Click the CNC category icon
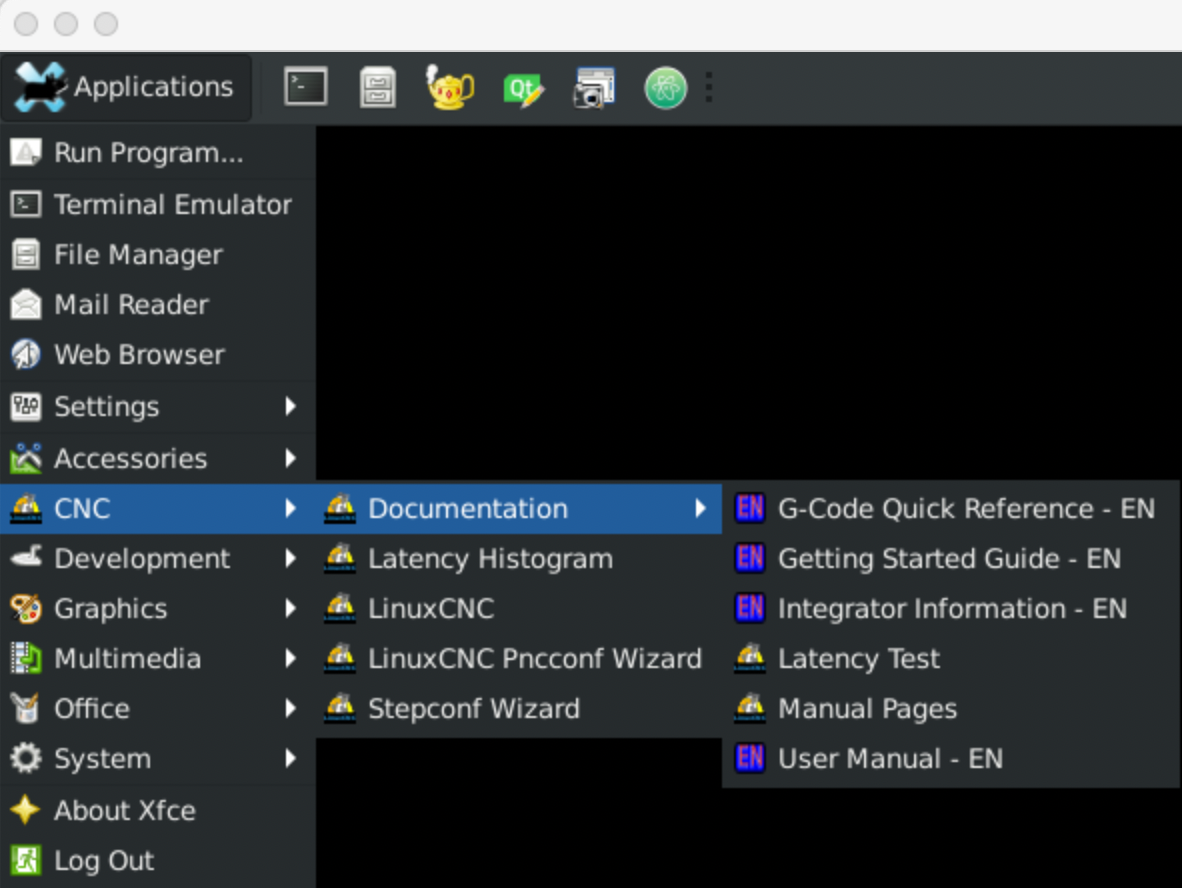The width and height of the screenshot is (1182, 888). coord(26,509)
